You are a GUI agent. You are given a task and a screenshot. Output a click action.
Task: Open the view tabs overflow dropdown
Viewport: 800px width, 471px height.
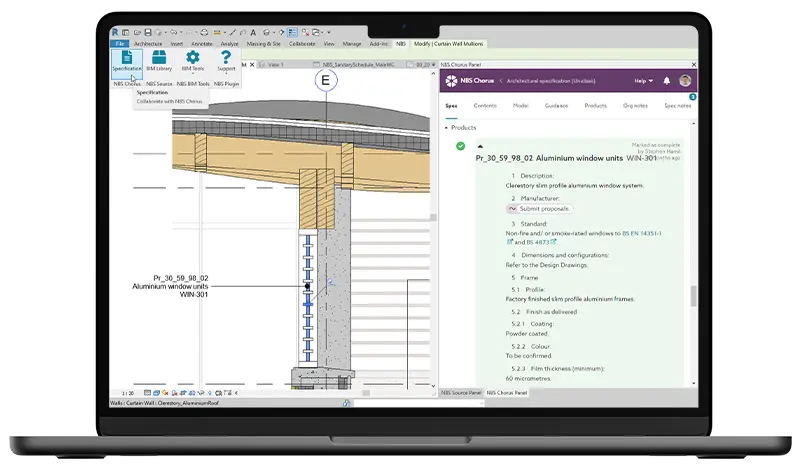pyautogui.click(x=433, y=65)
